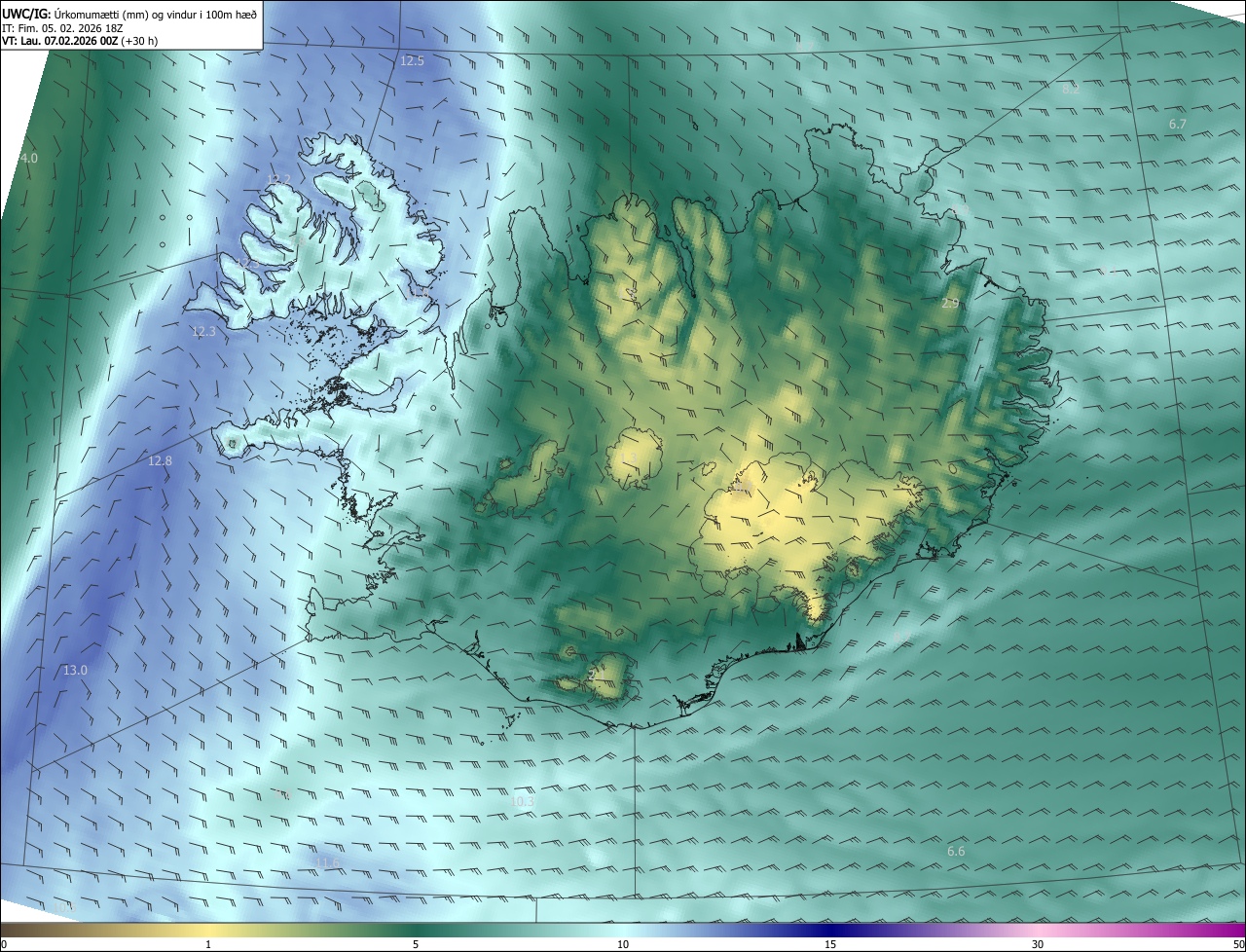The width and height of the screenshot is (1246, 952).
Task: Click the 11.6 value label on the map
Action: tap(329, 862)
